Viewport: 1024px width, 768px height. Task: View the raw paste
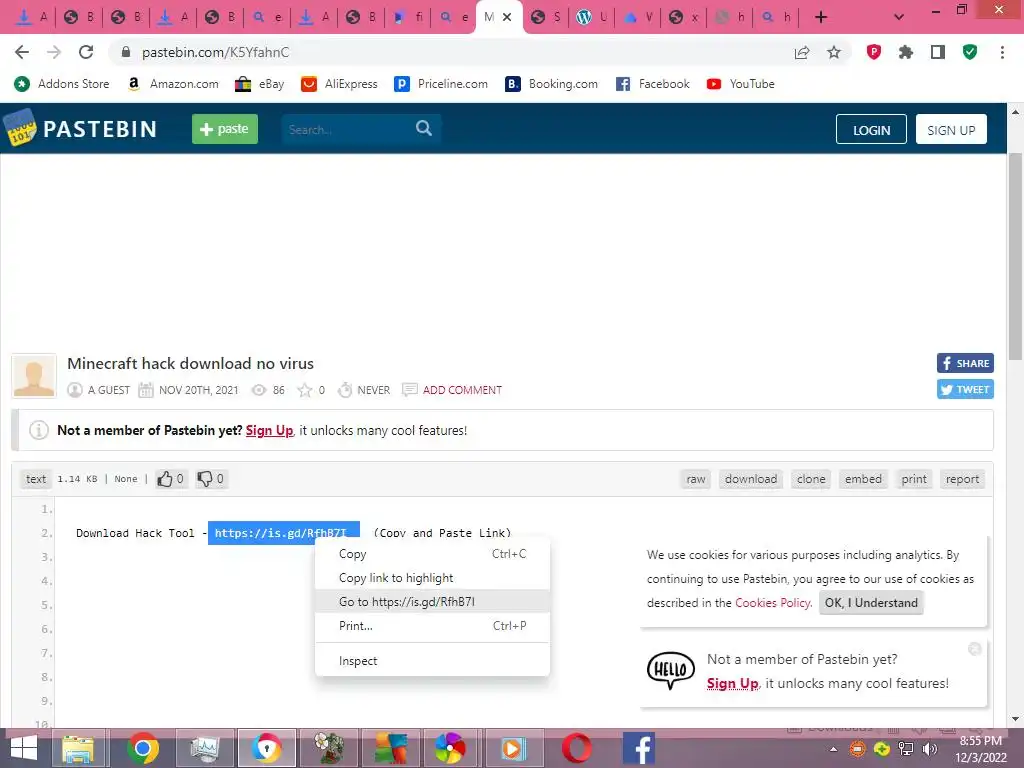[696, 479]
